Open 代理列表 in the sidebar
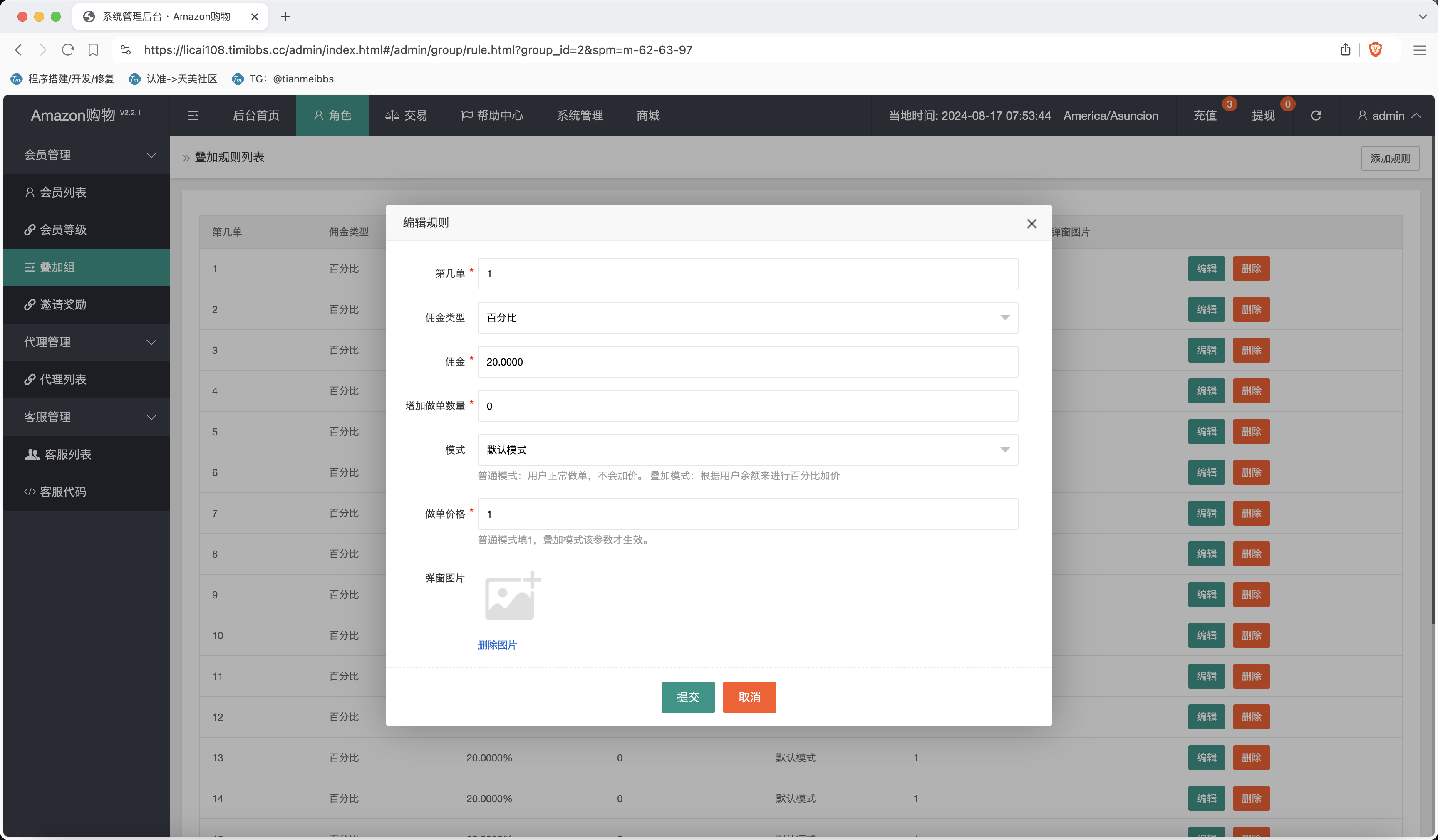Screen dimensions: 1438x840 point(86,380)
